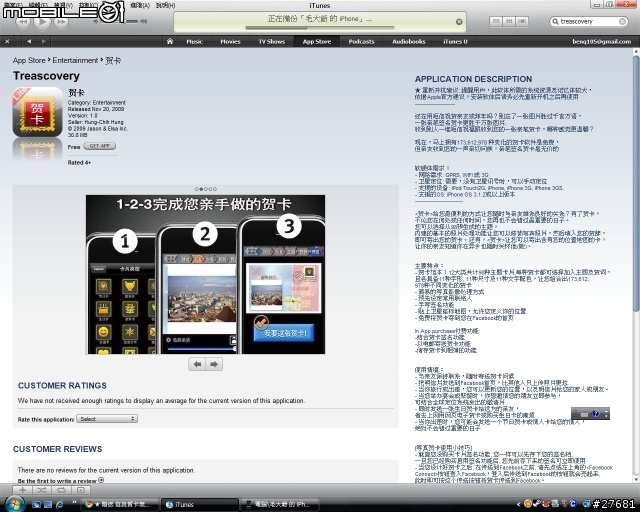Image resolution: width=640 pixels, height=512 pixels.
Task: Open the Movies store tab
Action: click(x=230, y=41)
